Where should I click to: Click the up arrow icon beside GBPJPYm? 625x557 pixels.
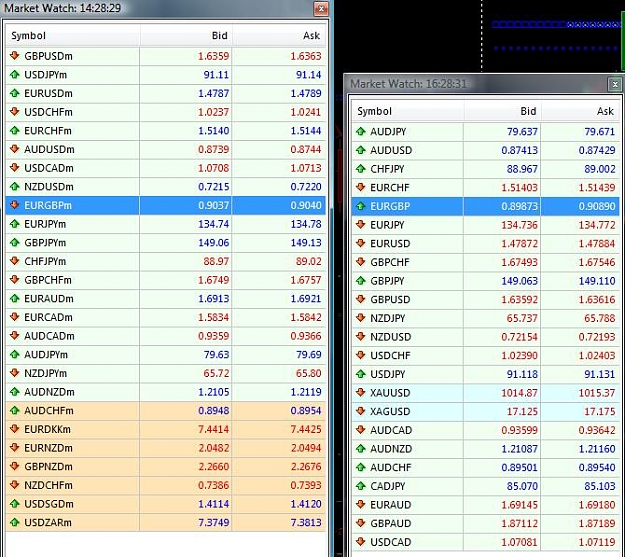15,242
